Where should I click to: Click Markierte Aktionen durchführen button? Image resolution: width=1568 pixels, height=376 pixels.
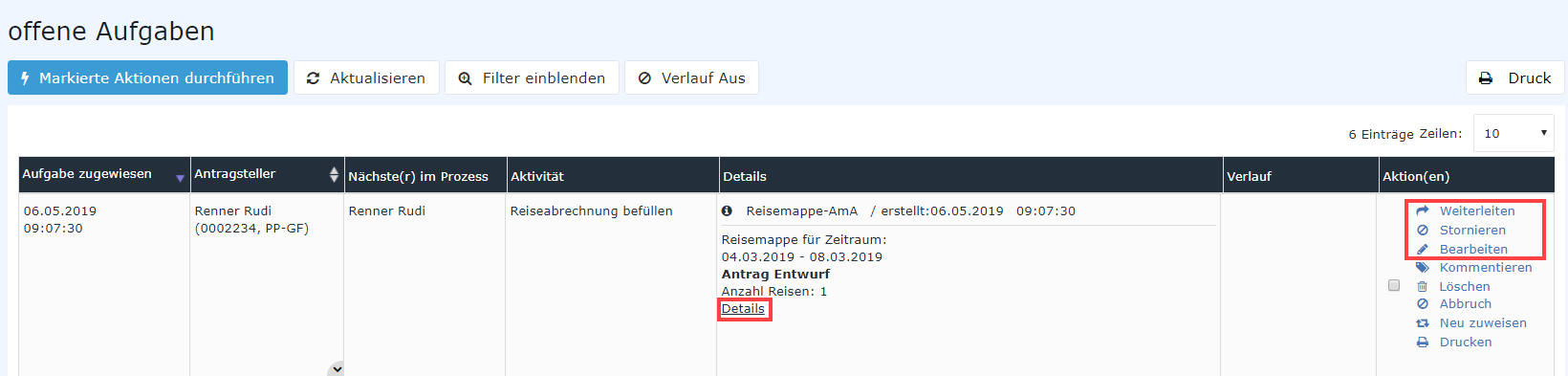(x=147, y=77)
